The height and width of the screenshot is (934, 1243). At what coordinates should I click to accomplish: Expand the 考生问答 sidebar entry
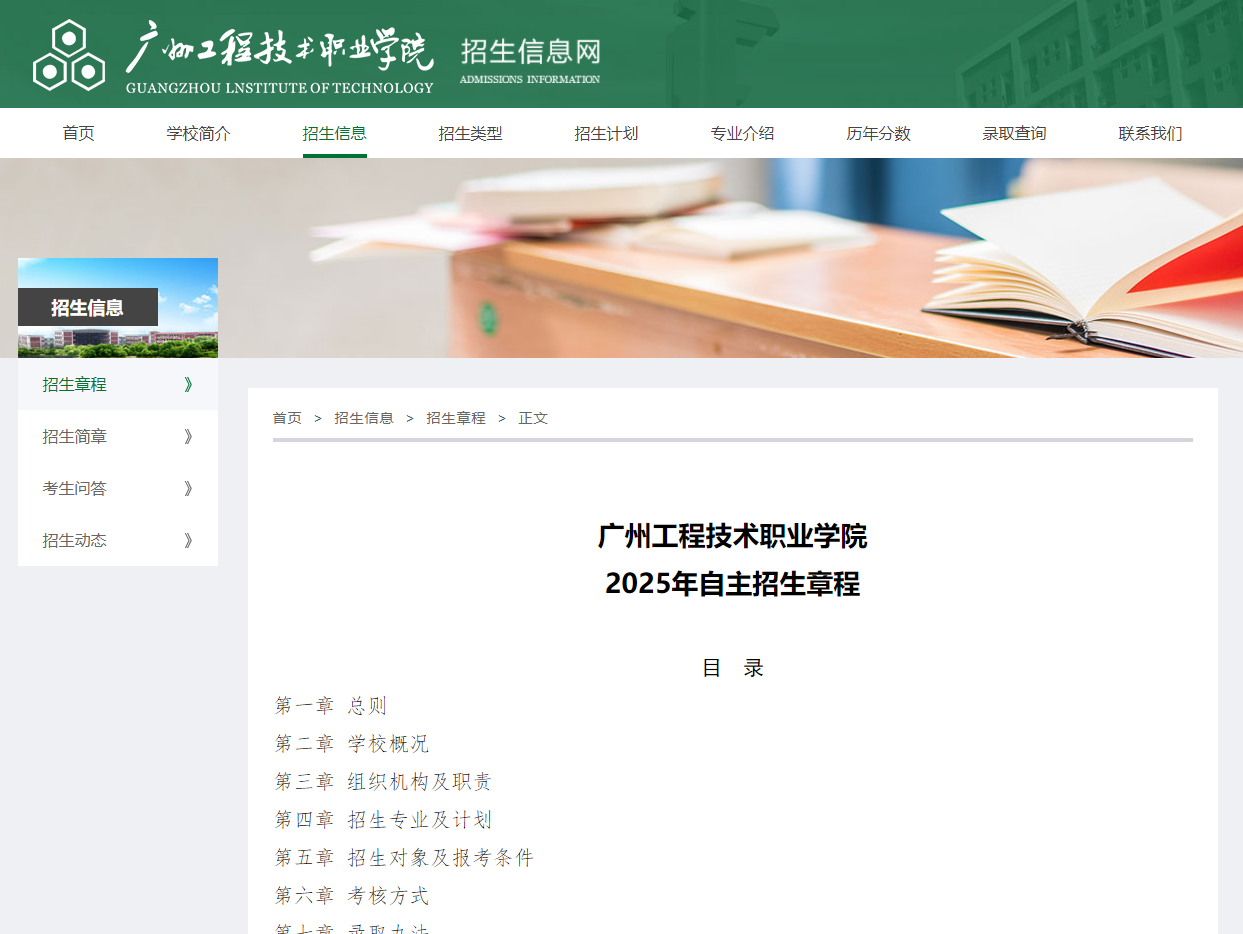pos(188,488)
